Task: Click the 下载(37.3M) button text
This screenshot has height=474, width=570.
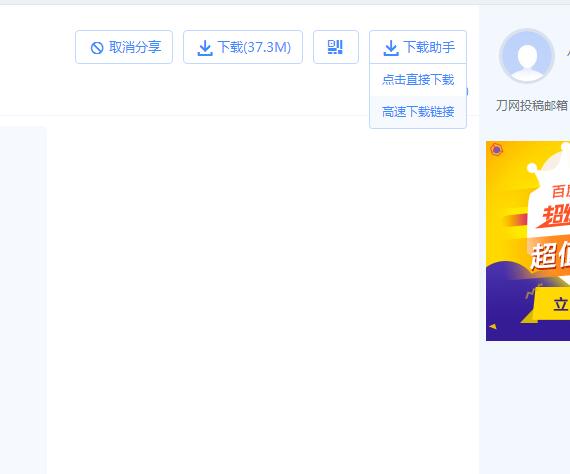Action: (x=254, y=47)
